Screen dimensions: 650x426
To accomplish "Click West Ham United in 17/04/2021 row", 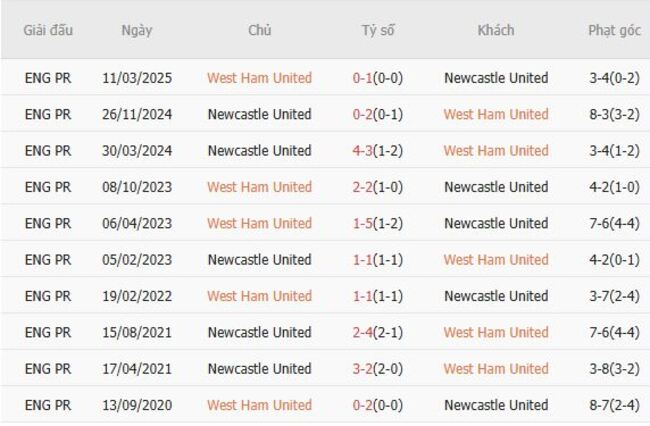I will pos(496,369).
